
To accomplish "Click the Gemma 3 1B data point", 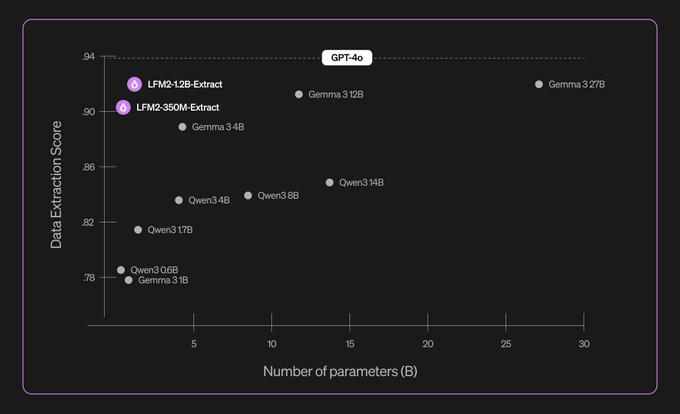I will (129, 280).
